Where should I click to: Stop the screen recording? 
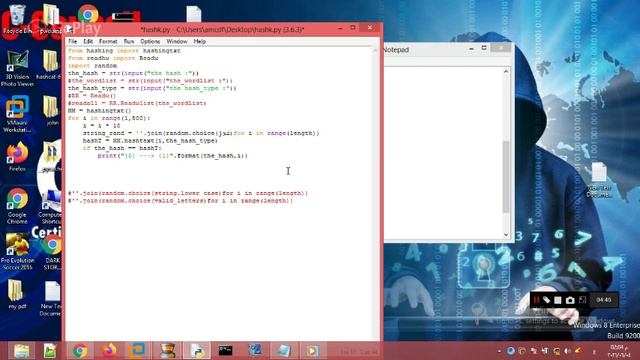point(558,300)
